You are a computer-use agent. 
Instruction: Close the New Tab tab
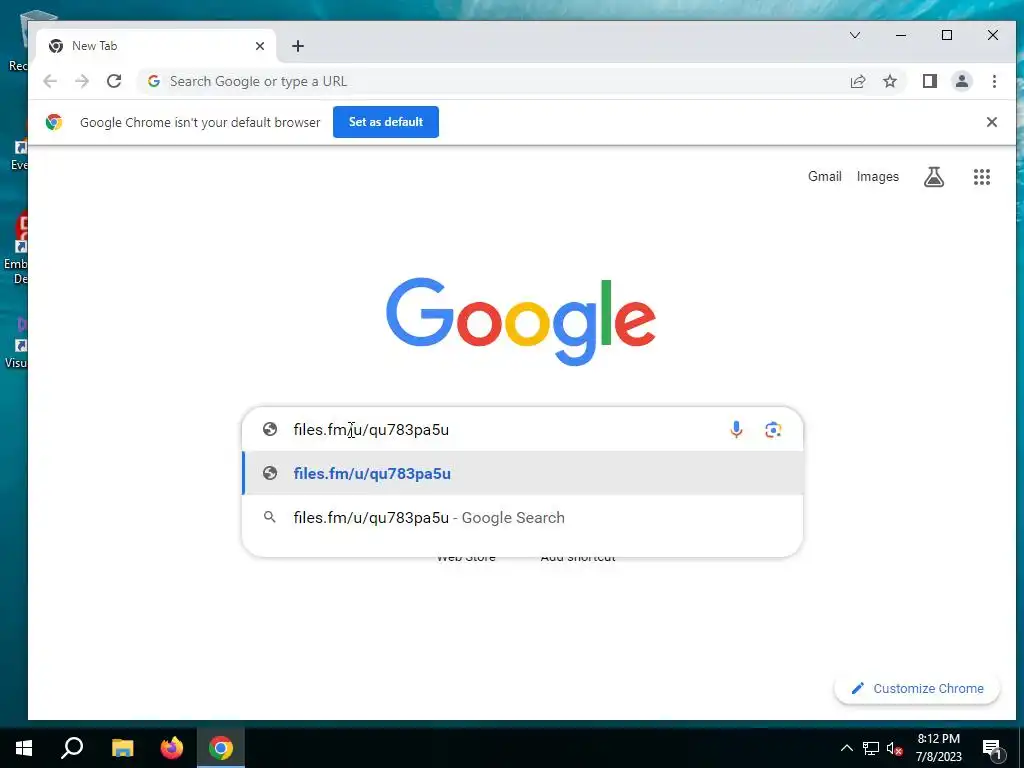click(260, 46)
